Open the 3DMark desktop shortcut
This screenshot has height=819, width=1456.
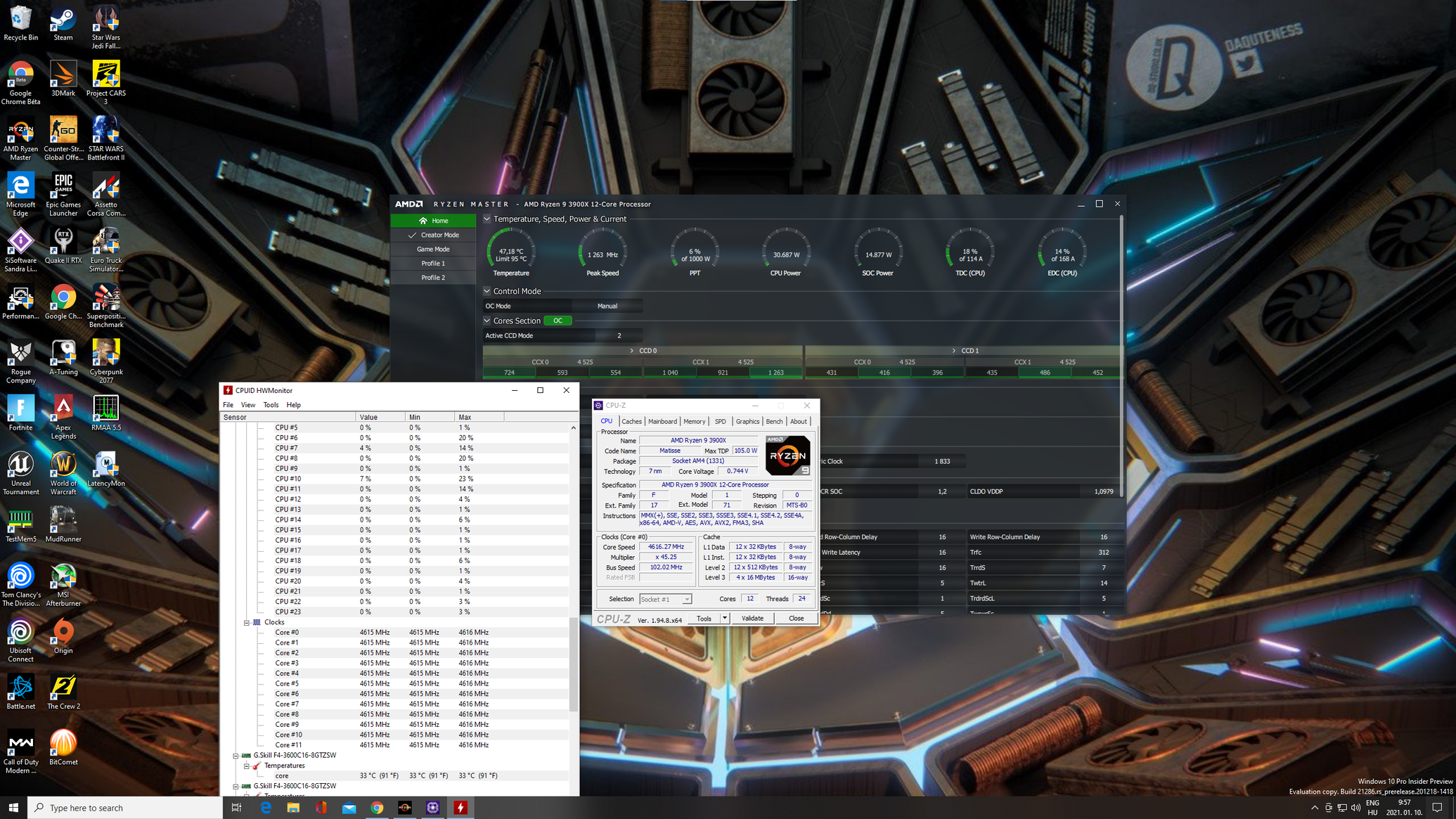tap(63, 79)
